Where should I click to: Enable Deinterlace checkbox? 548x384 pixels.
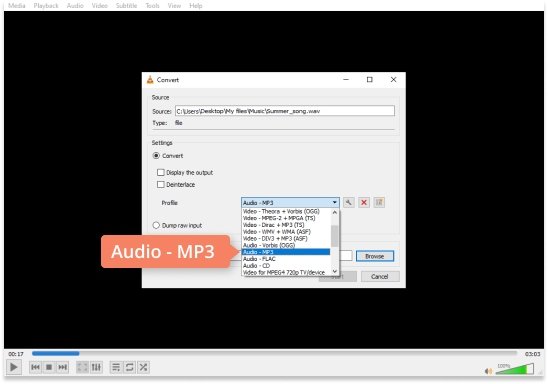point(161,184)
